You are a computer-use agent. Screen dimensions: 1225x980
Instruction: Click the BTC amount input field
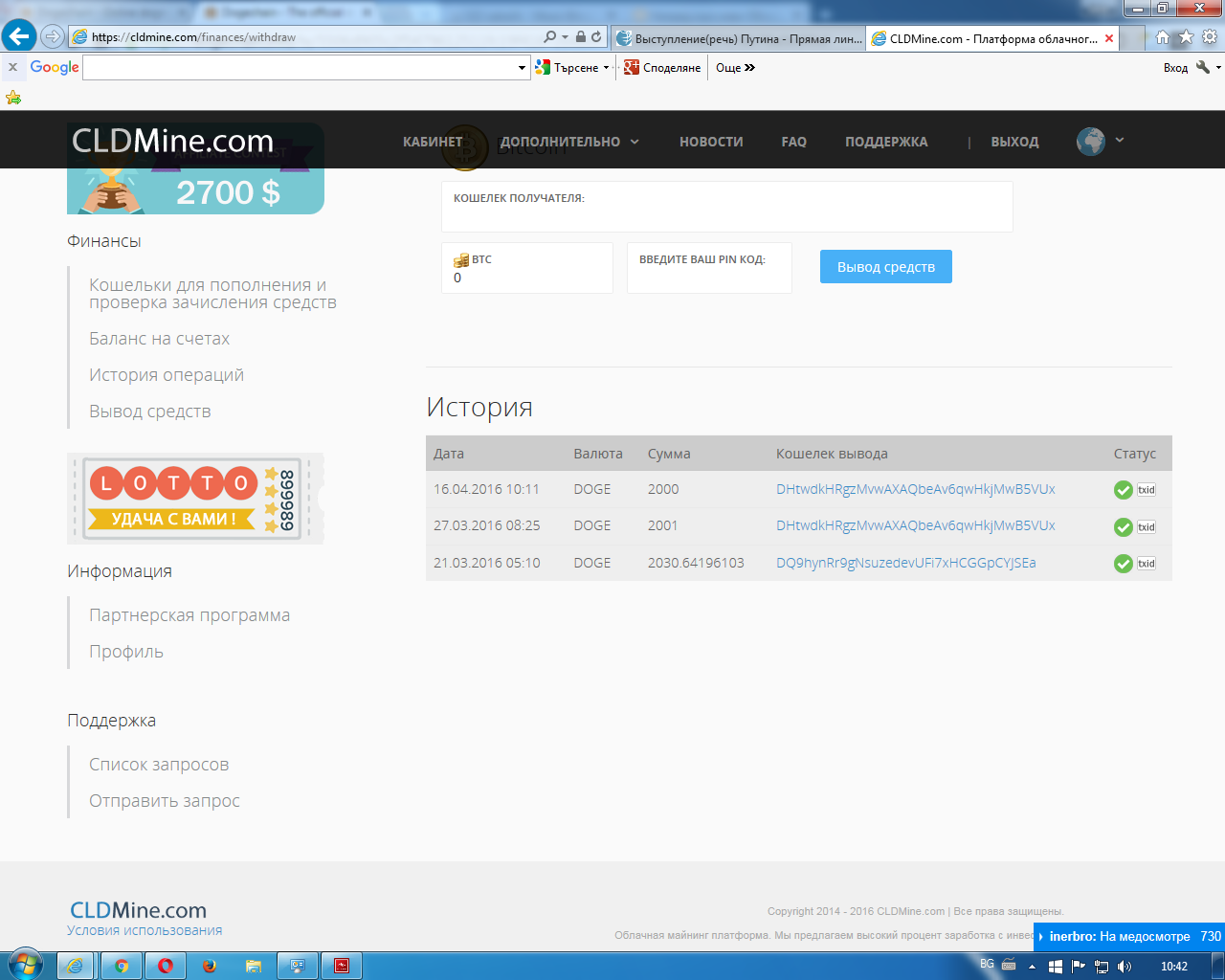point(527,268)
